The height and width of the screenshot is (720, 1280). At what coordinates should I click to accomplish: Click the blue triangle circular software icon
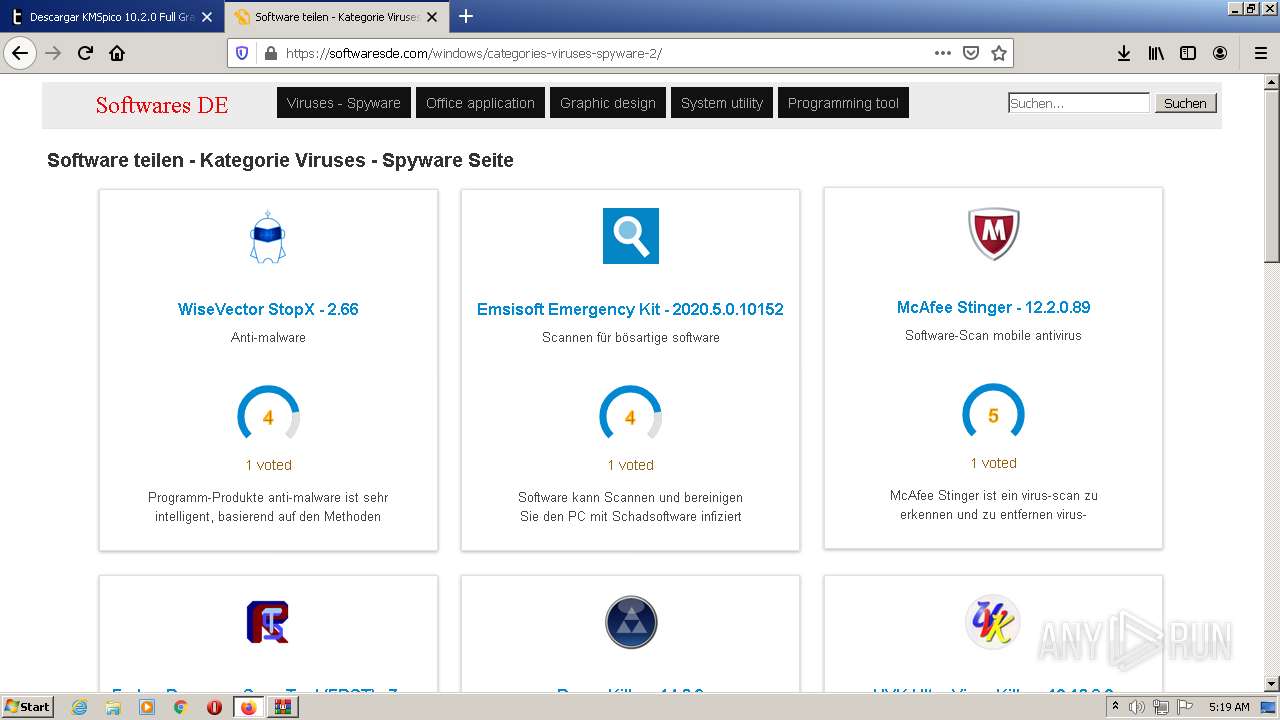tap(630, 622)
